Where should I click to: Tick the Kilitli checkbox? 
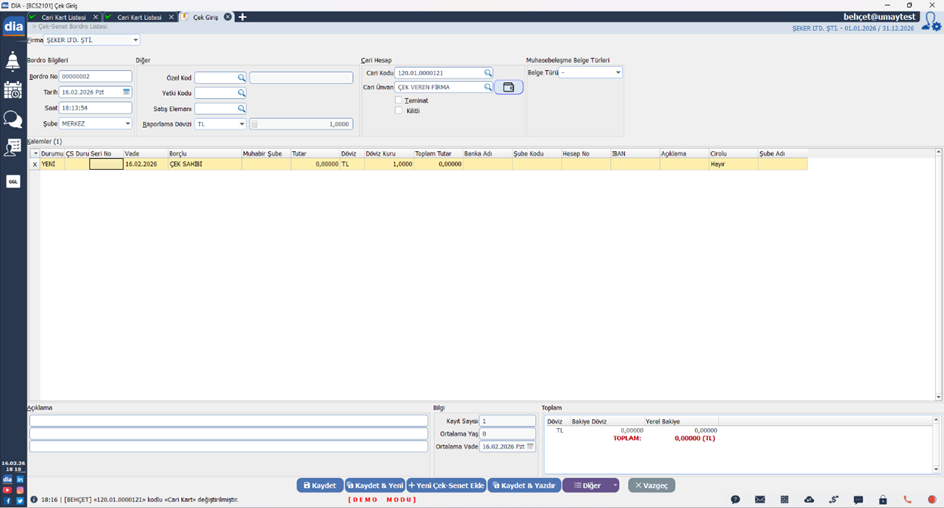399,111
